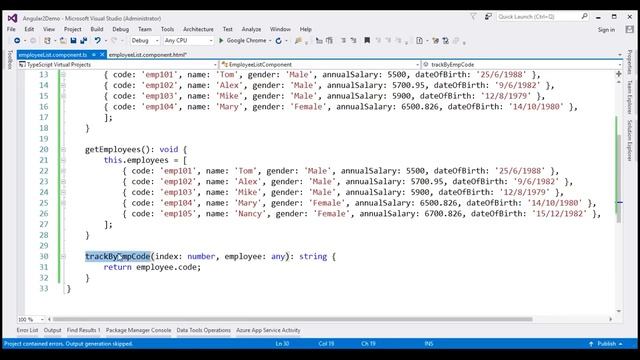
Task: Click the Visual Studio logo icon
Action: [x=12, y=18]
